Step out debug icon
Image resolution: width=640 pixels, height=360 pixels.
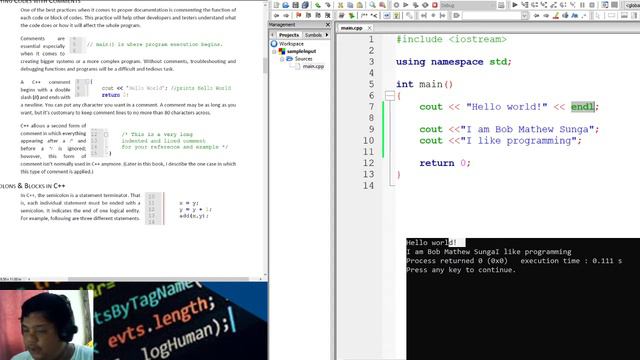click(553, 5)
